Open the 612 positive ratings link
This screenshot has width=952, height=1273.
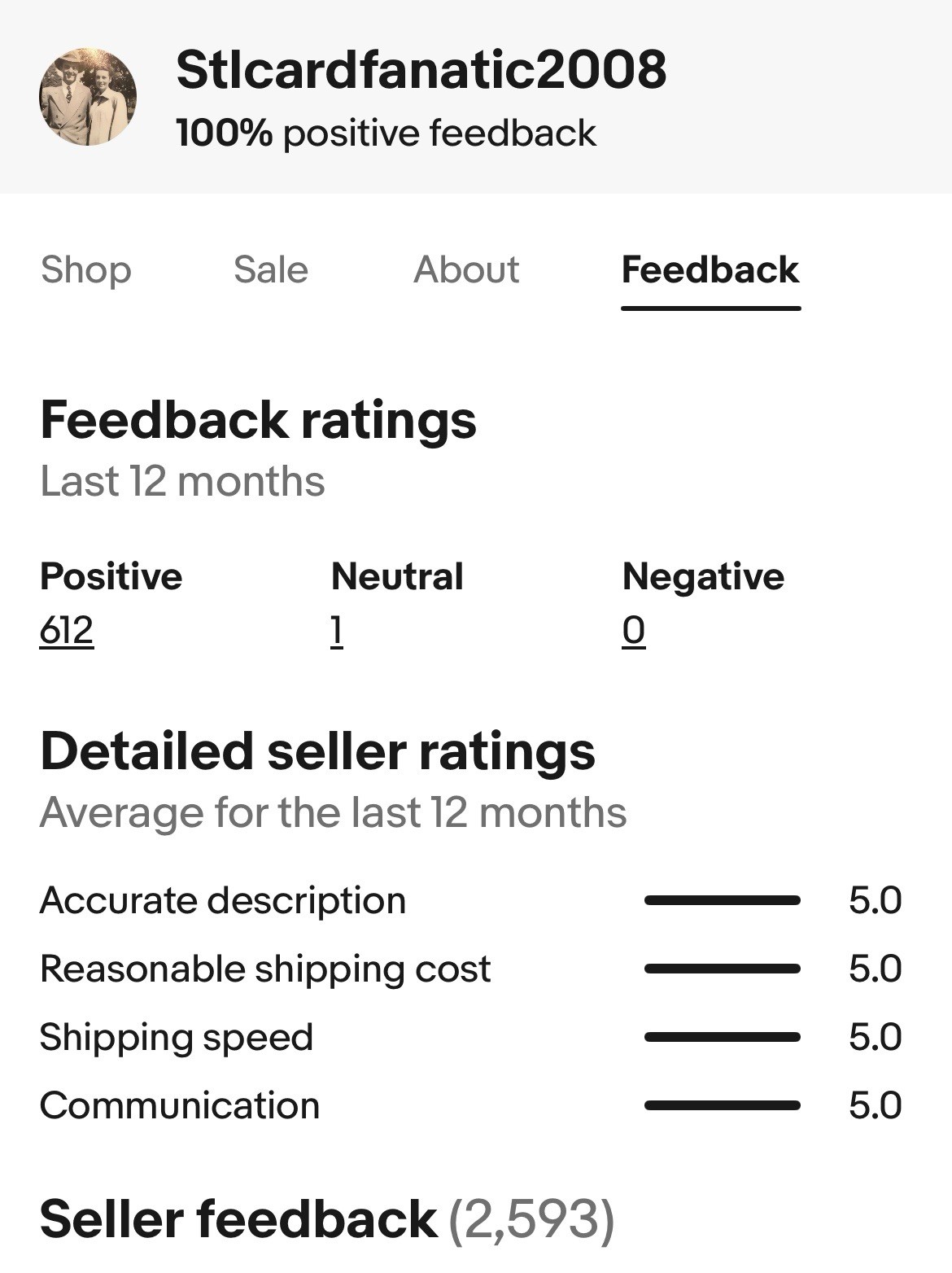coord(67,630)
